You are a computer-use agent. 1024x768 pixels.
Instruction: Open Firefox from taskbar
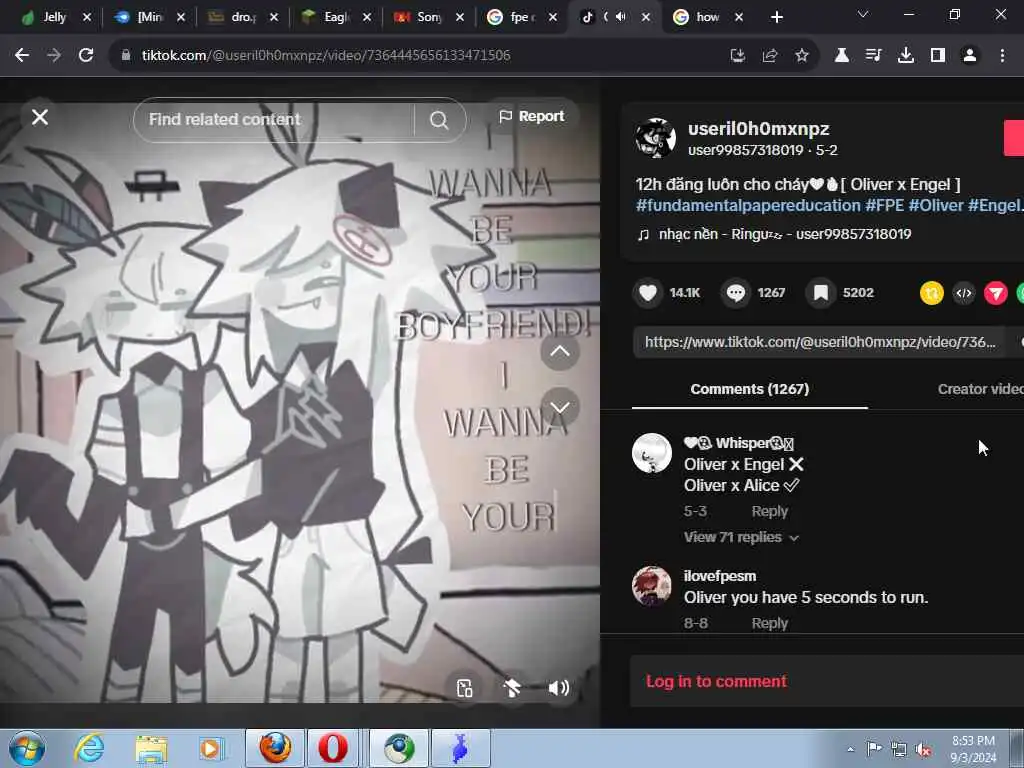point(275,748)
